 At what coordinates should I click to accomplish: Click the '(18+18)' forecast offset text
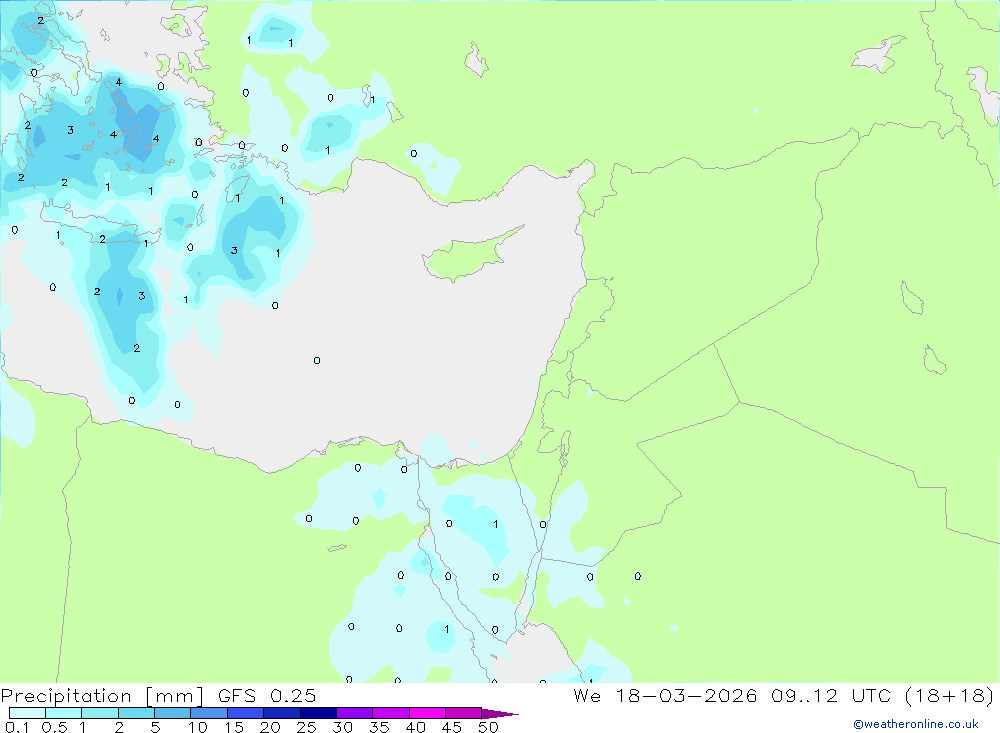(x=950, y=696)
